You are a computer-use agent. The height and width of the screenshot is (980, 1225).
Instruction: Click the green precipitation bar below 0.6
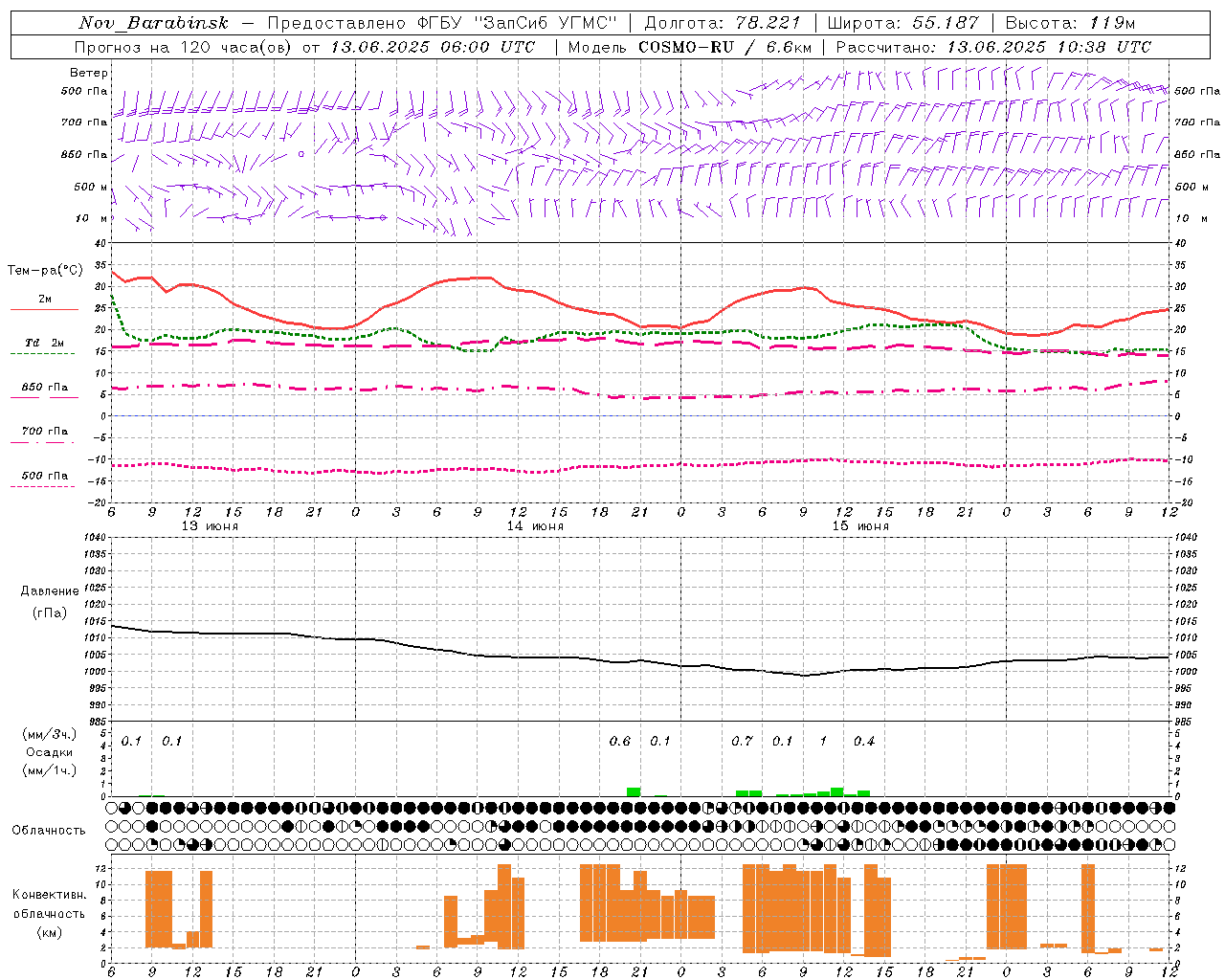(x=634, y=791)
